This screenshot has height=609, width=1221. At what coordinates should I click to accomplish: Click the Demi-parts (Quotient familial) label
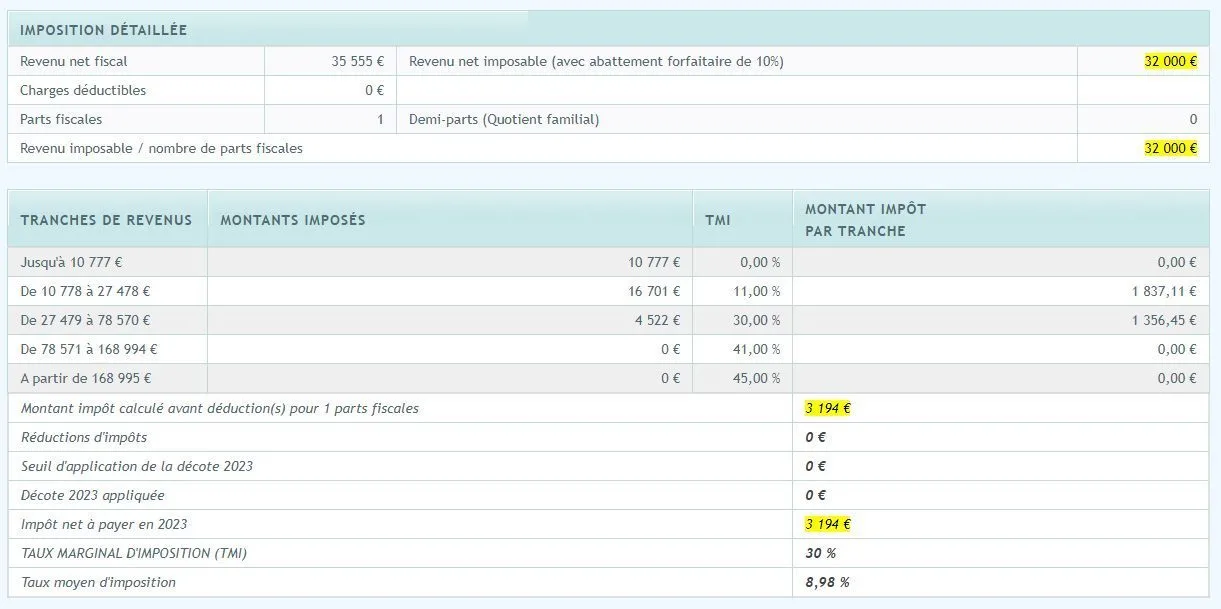coord(504,119)
